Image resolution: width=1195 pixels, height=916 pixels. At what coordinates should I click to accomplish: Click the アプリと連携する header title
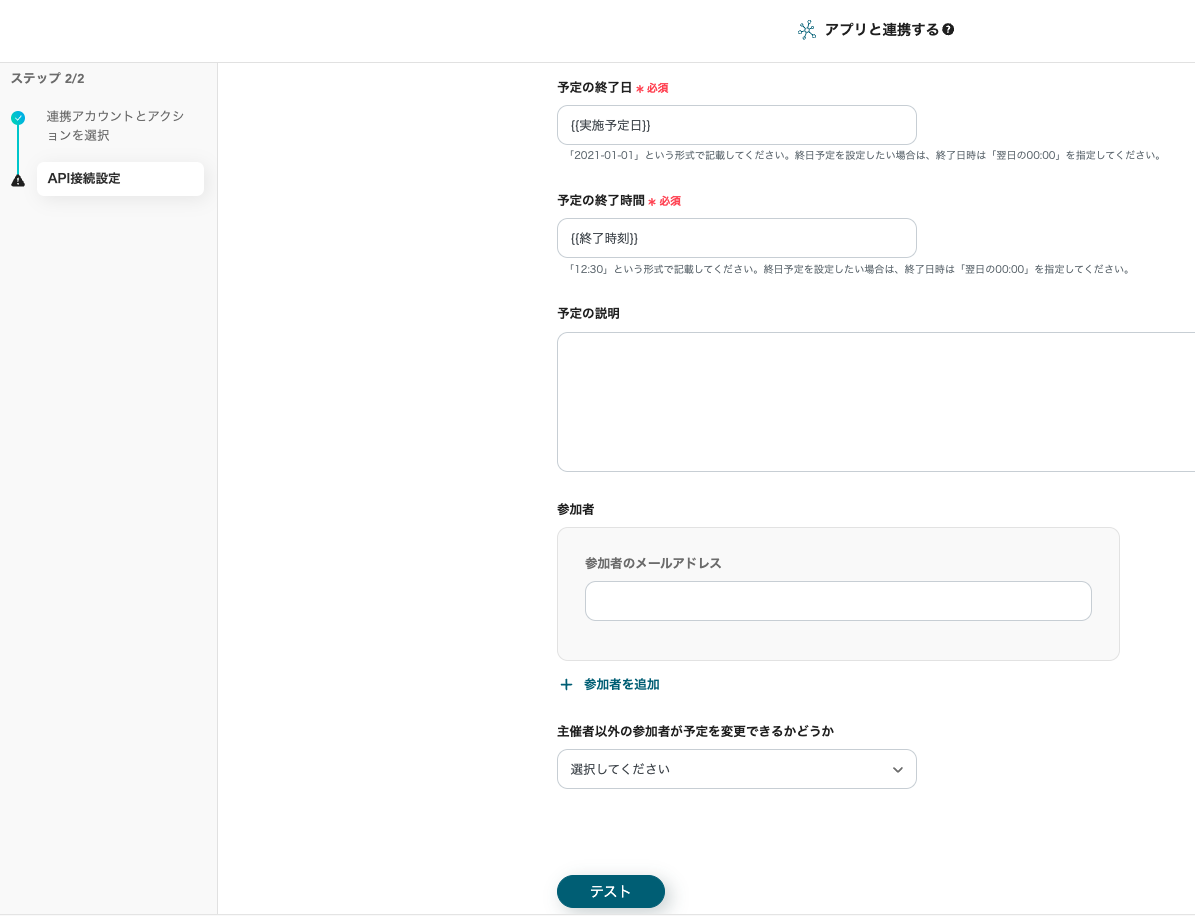(x=881, y=30)
